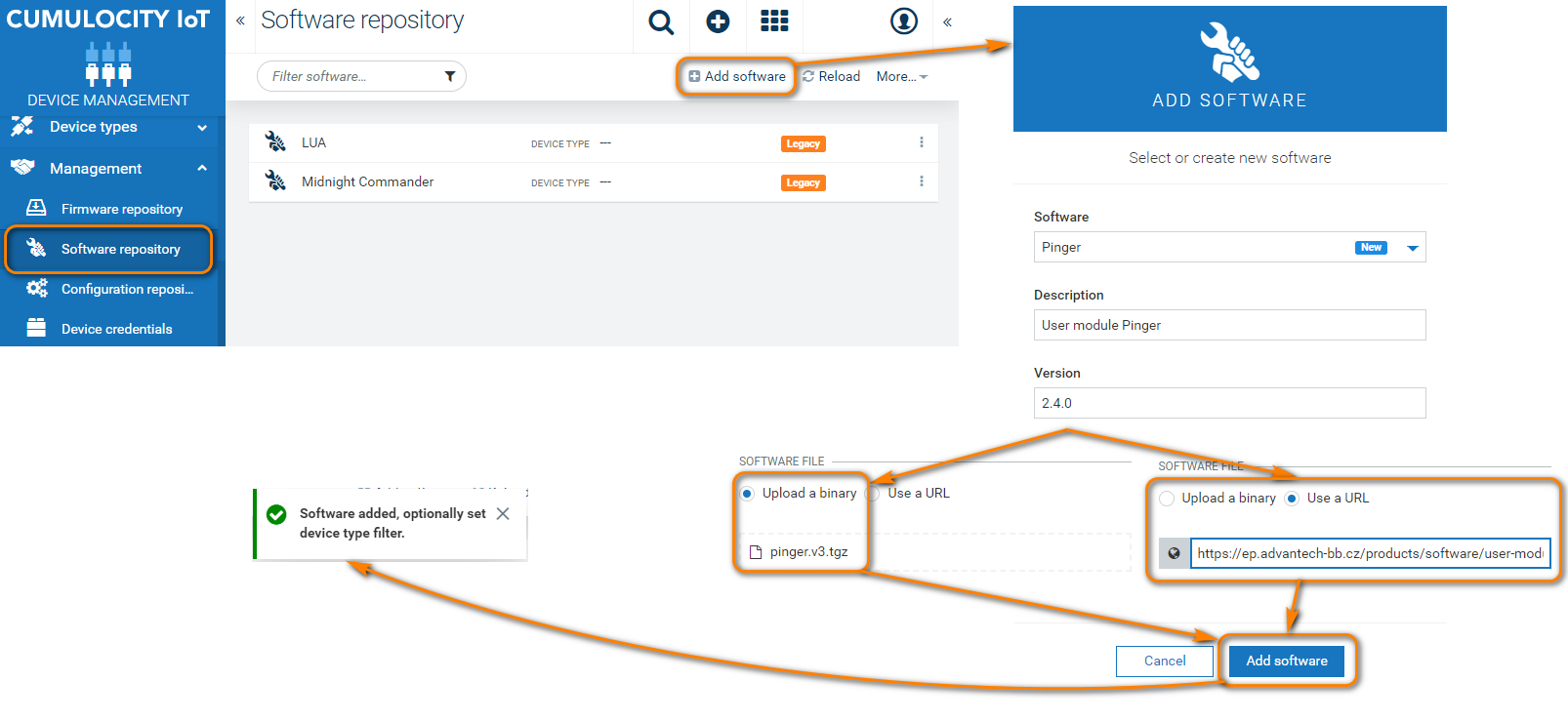The image size is (1568, 722).
Task: Click the LUA software name
Action: pyautogui.click(x=313, y=142)
